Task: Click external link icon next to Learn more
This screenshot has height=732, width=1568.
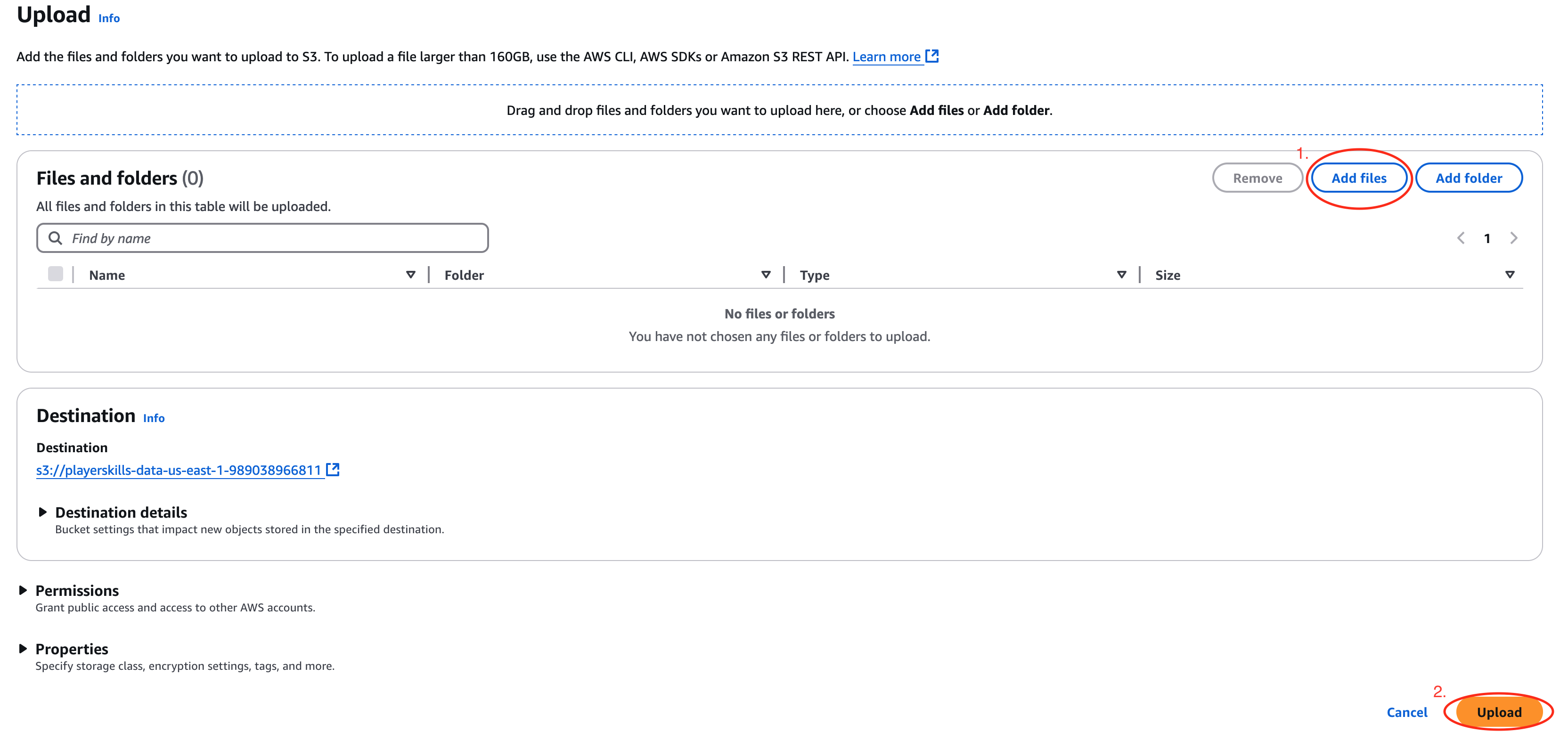Action: click(x=932, y=56)
